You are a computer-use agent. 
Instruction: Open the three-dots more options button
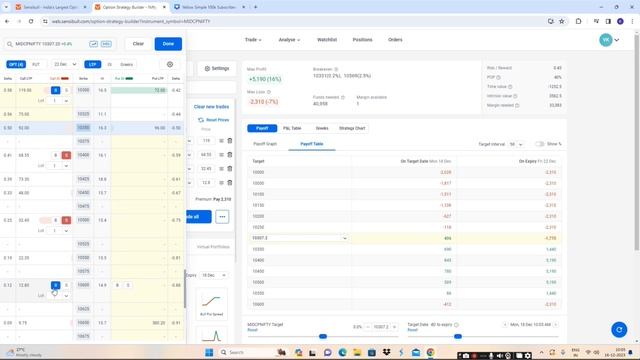coord(222,217)
